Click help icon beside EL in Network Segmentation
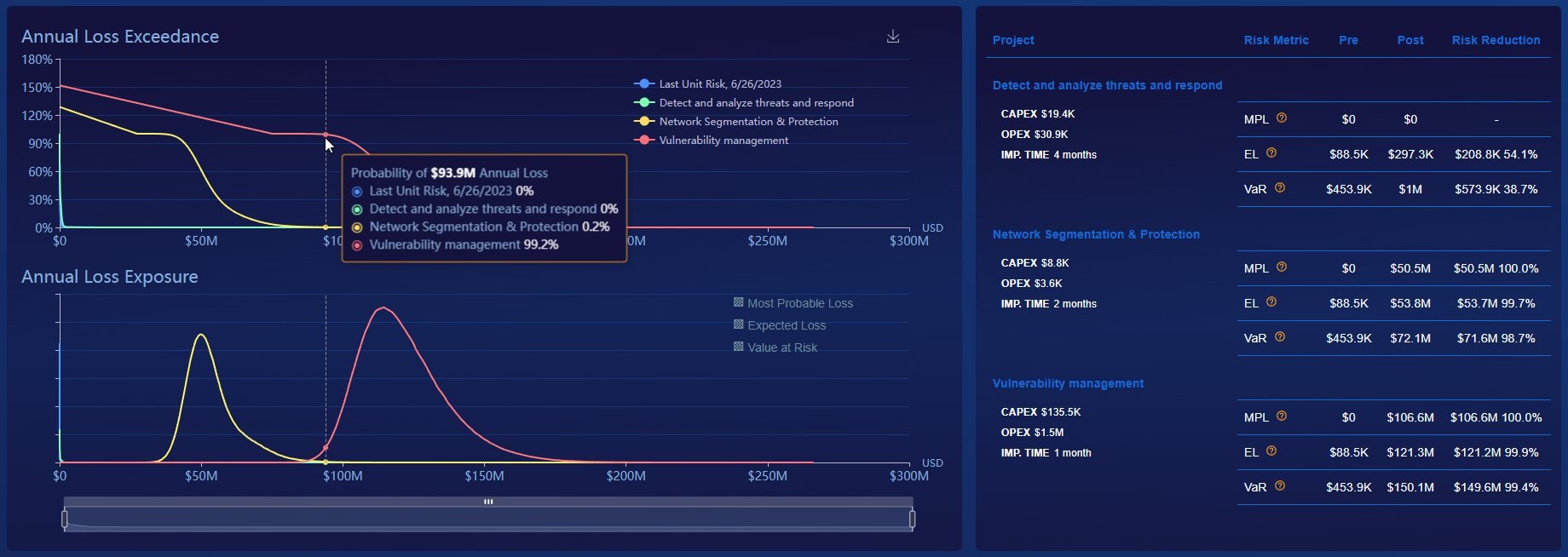This screenshot has height=557, width=1568. 1271,302
